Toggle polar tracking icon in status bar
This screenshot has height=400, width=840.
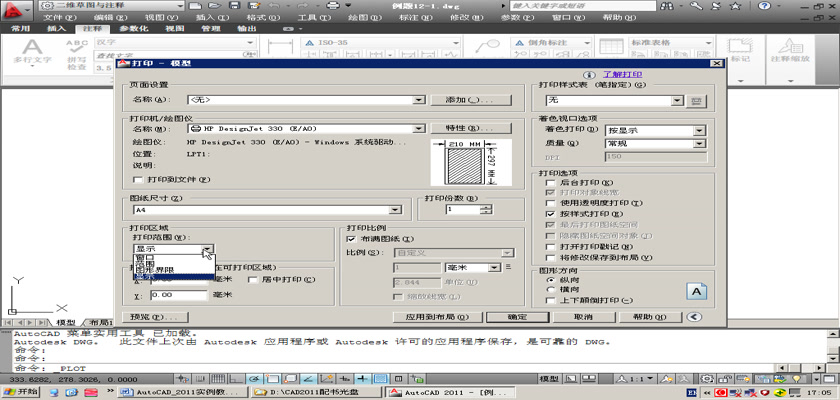point(255,379)
